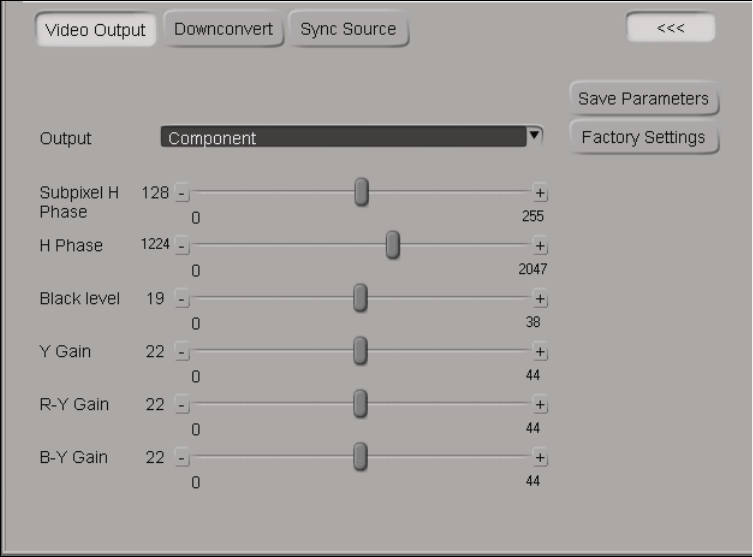Click the plus button for Subpixel H Phase
Screen dimensions: 753x557
click(x=541, y=193)
